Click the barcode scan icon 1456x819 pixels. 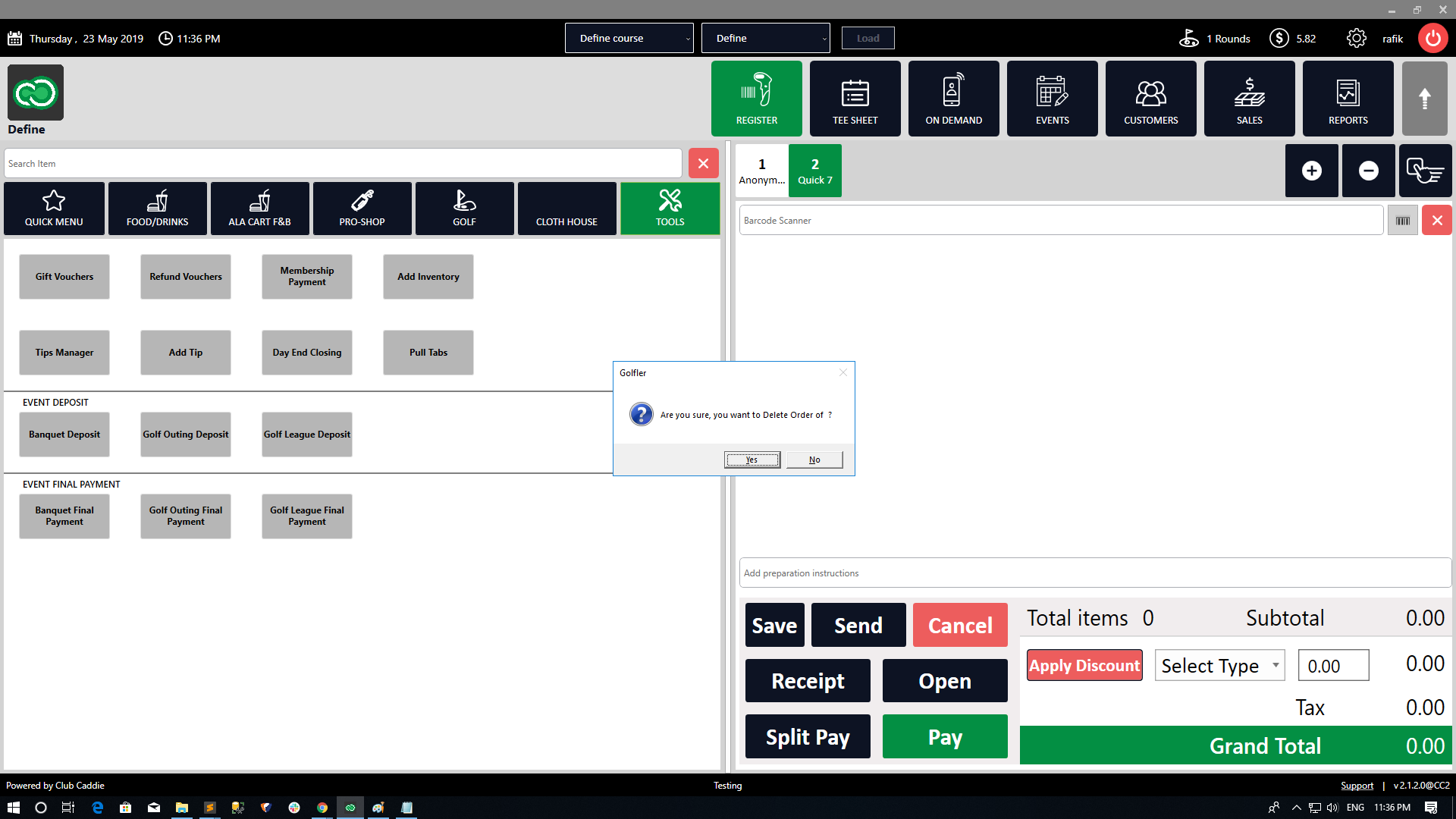pyautogui.click(x=1402, y=221)
